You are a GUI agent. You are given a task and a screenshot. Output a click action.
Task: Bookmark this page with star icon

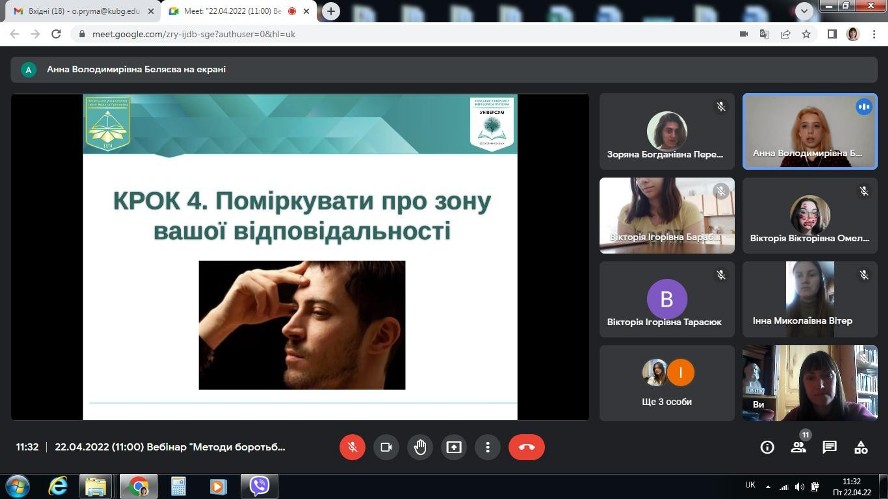806,34
